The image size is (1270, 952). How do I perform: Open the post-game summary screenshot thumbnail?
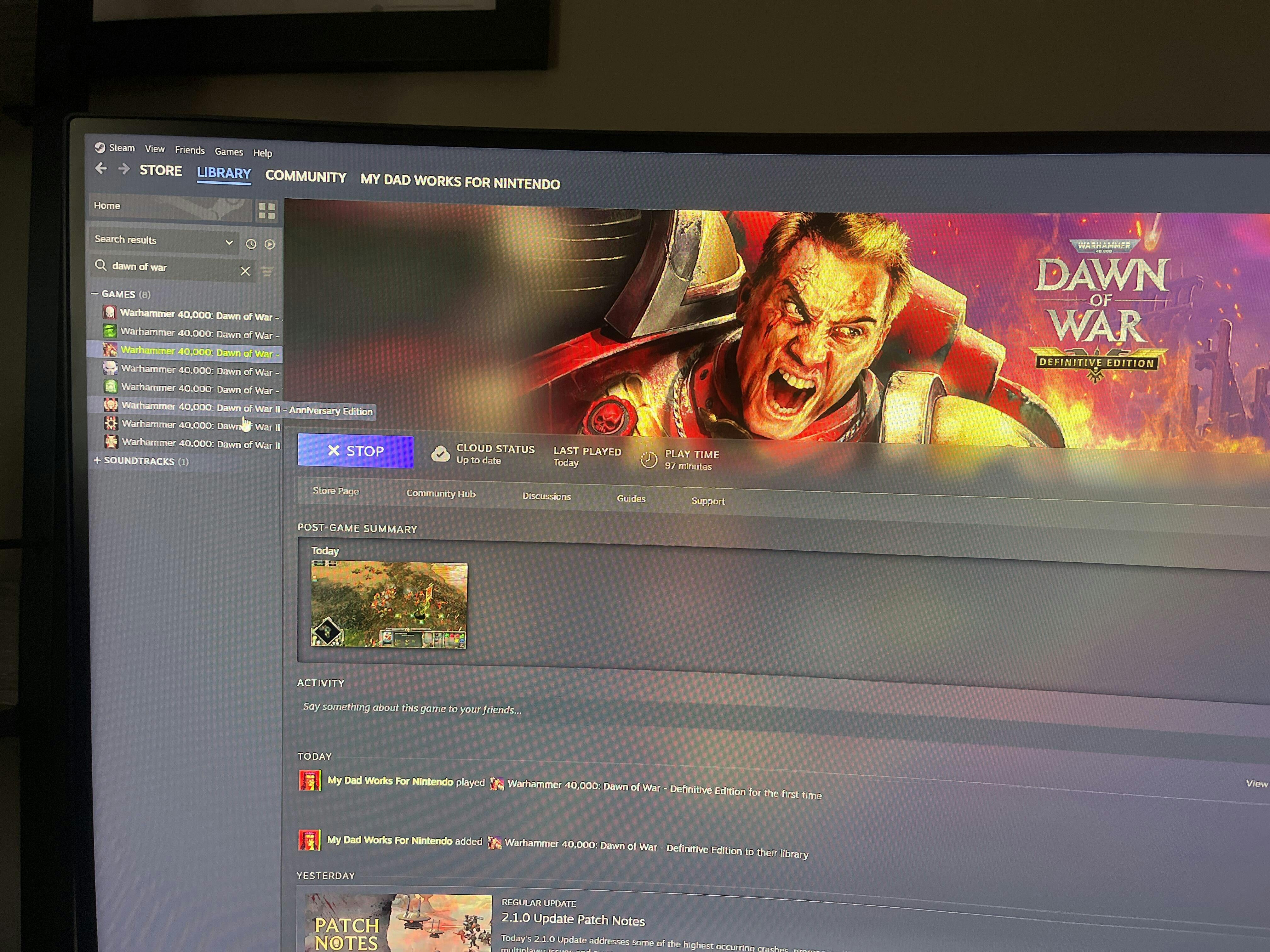pos(389,605)
